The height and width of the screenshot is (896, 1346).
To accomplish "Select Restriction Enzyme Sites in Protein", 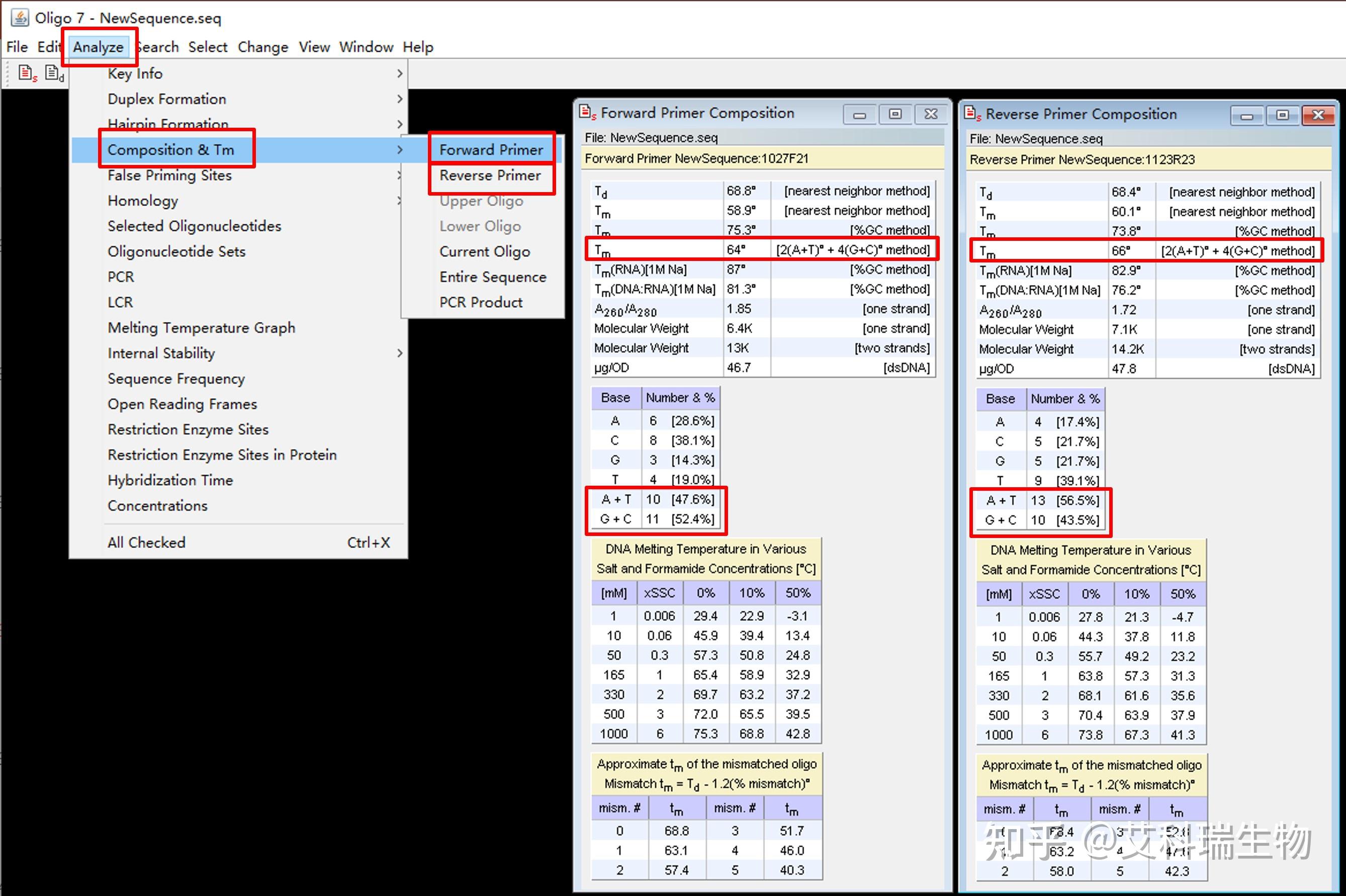I will [238, 455].
